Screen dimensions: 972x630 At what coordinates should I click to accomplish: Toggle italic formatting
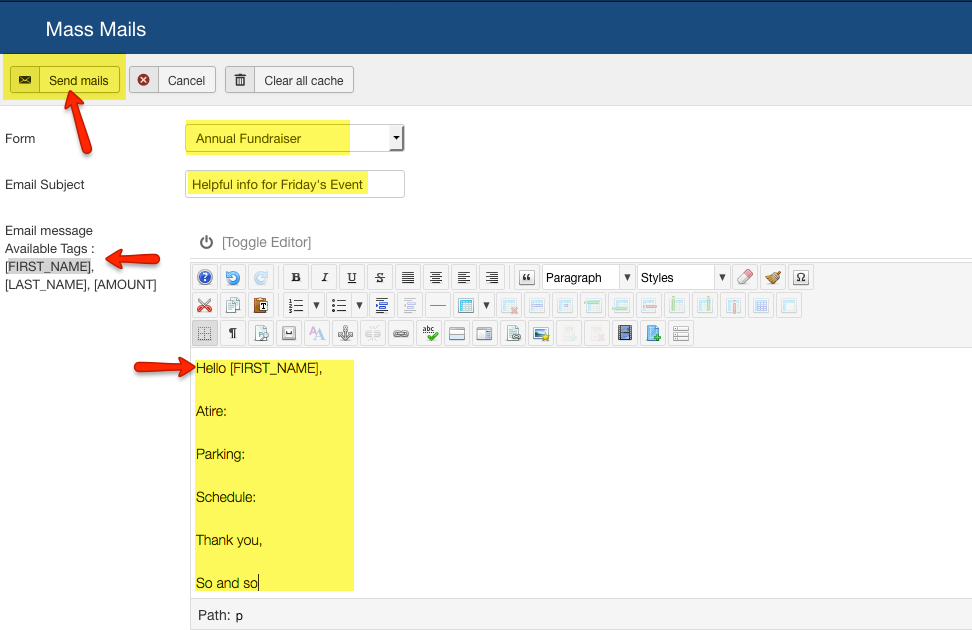[324, 278]
